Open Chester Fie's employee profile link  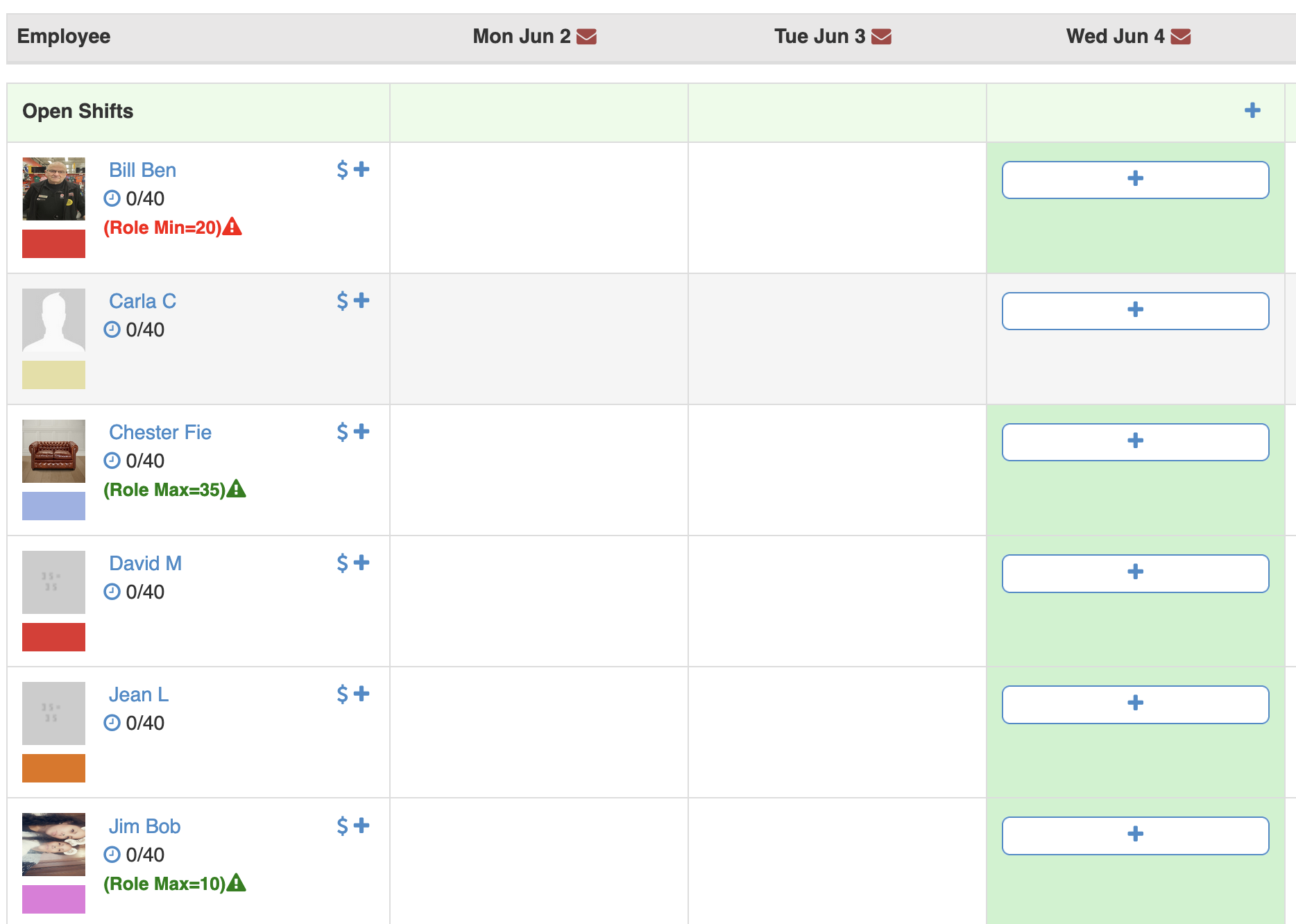[x=160, y=432]
